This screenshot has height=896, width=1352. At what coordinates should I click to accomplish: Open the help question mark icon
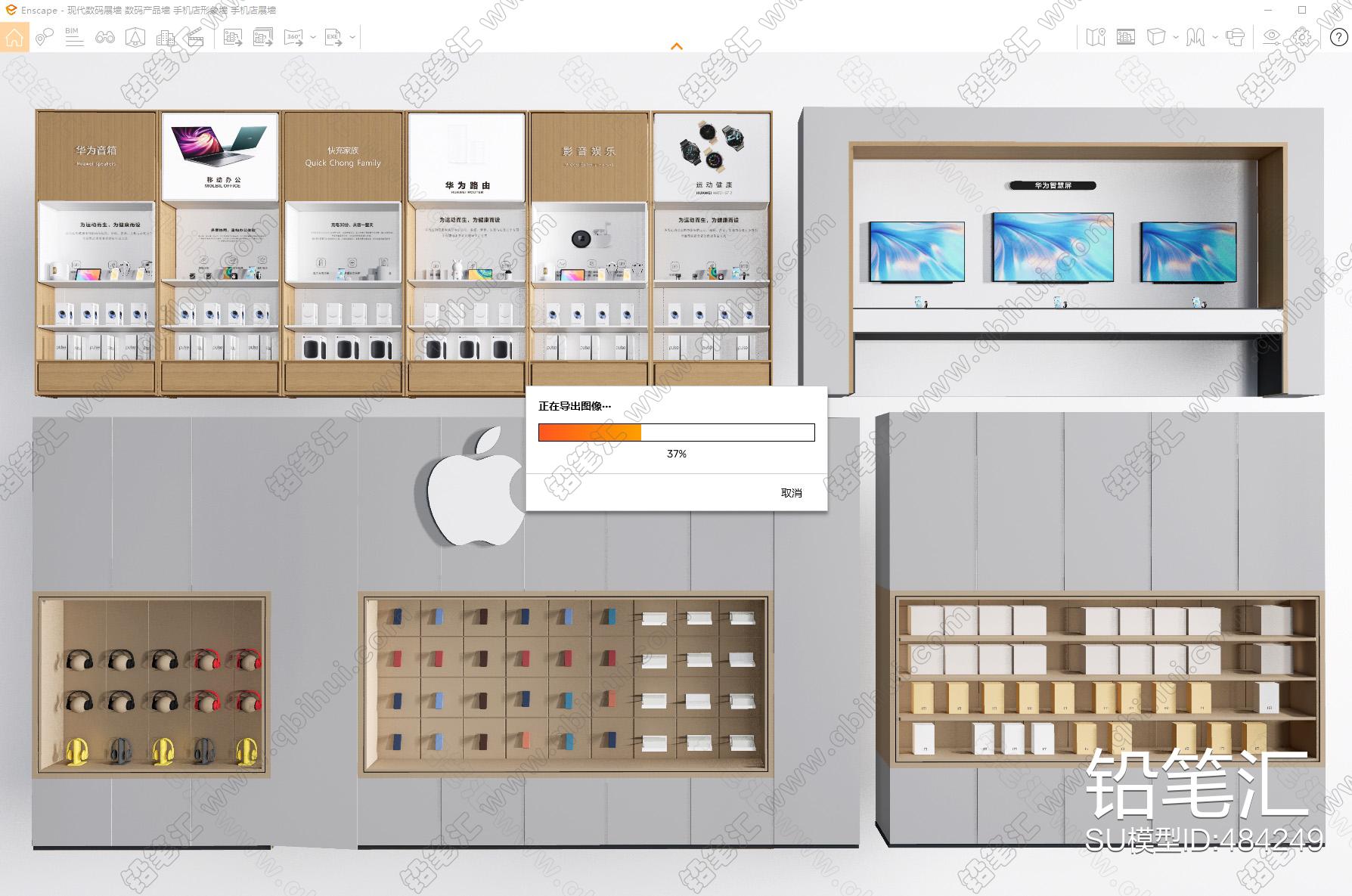pos(1339,37)
